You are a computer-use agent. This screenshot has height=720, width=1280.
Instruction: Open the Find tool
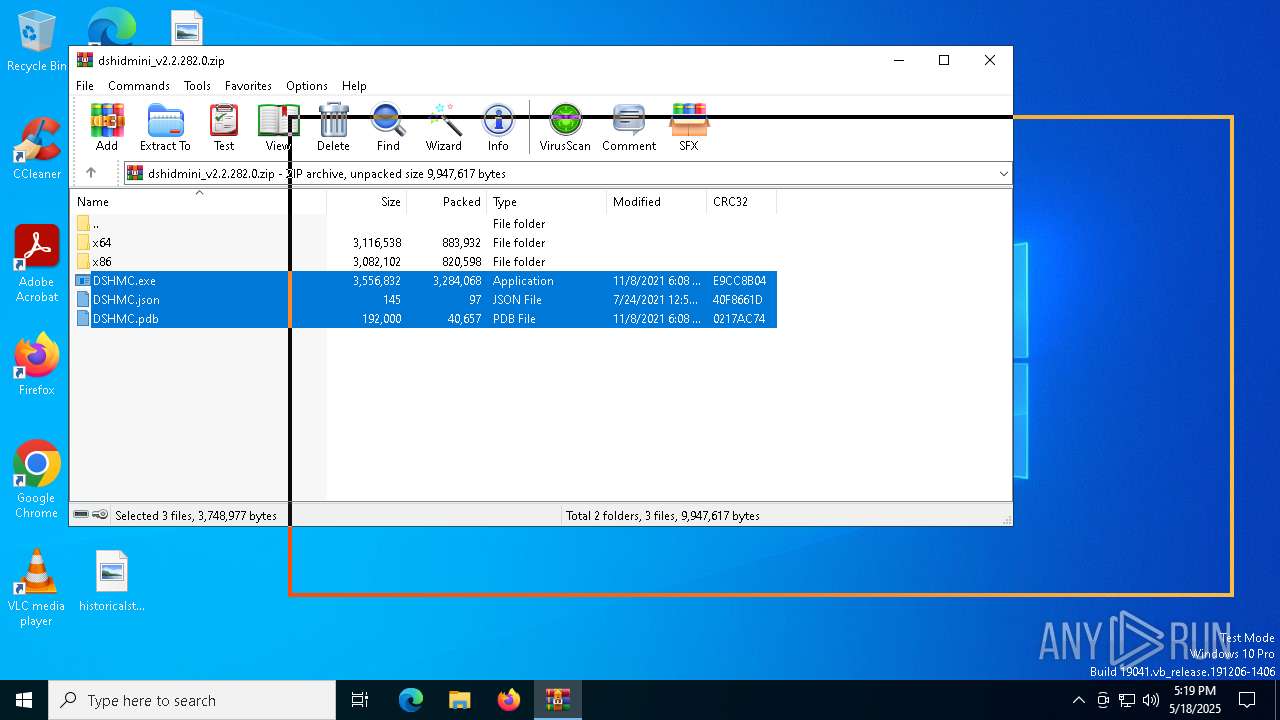(x=388, y=127)
